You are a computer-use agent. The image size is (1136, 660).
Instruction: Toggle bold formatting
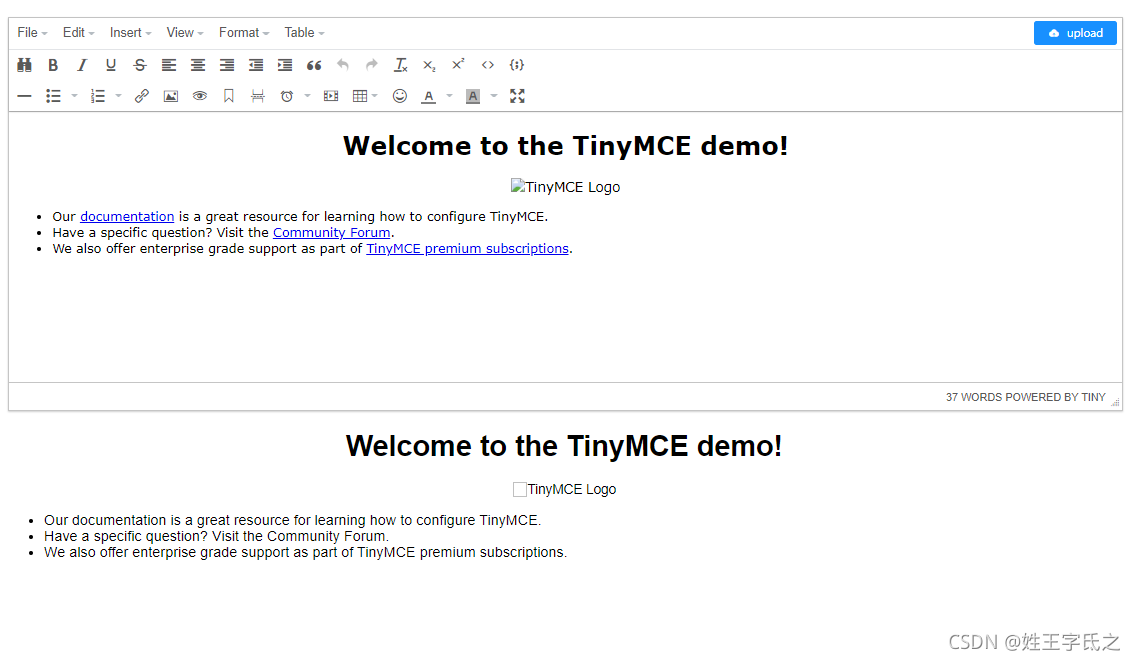click(x=53, y=65)
